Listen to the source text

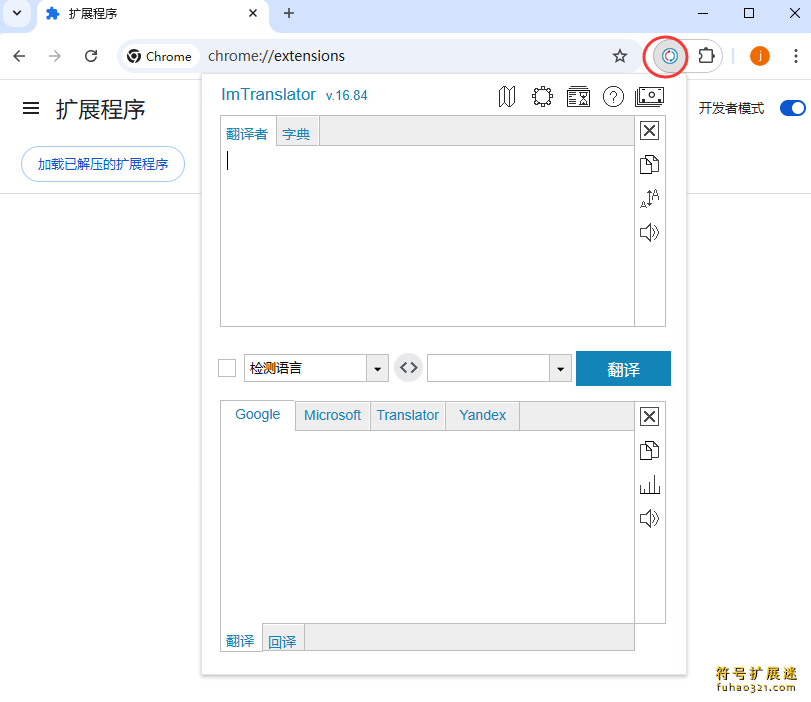[x=649, y=232]
